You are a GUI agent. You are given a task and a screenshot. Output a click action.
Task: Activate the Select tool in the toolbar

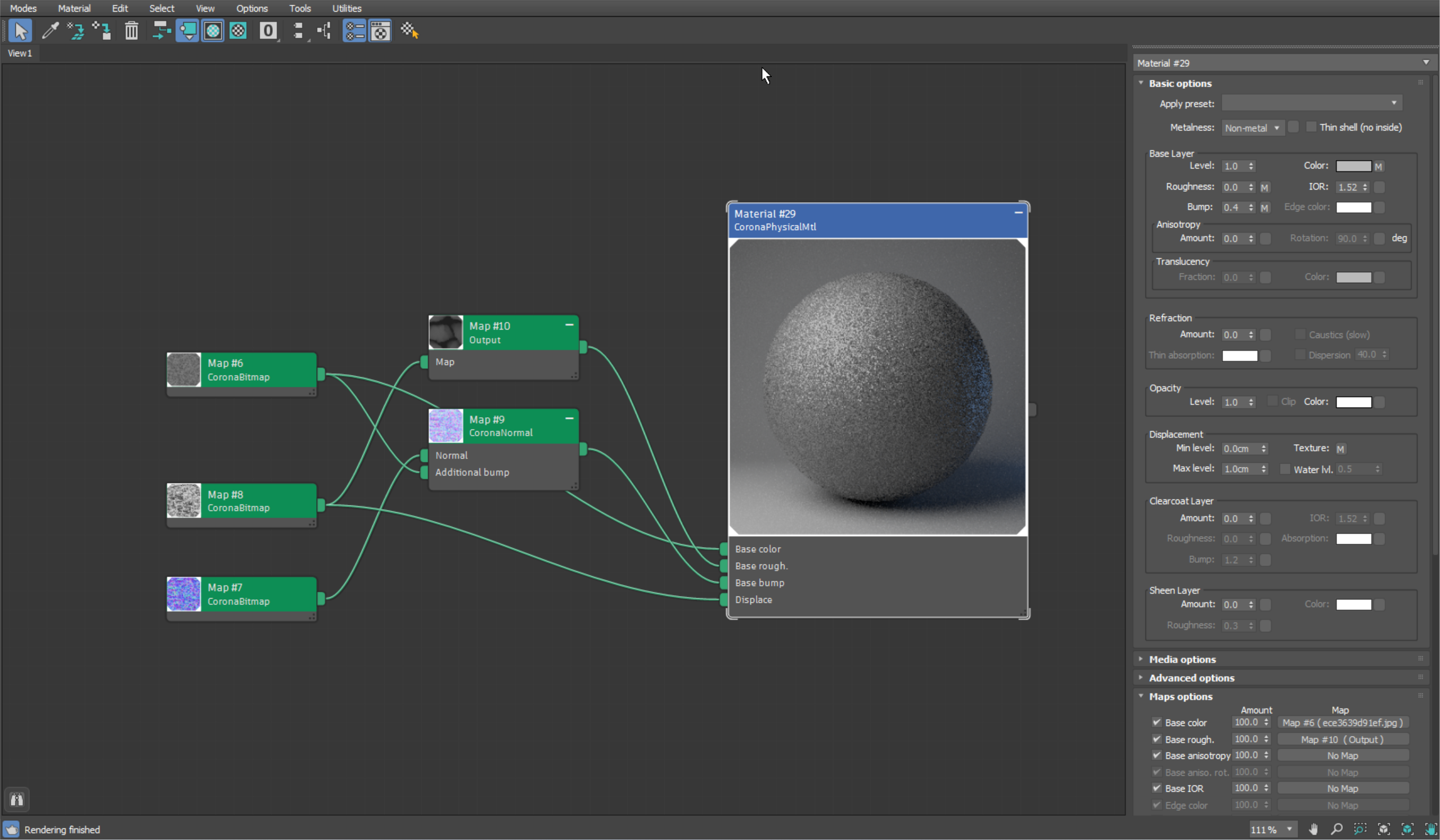pos(20,30)
